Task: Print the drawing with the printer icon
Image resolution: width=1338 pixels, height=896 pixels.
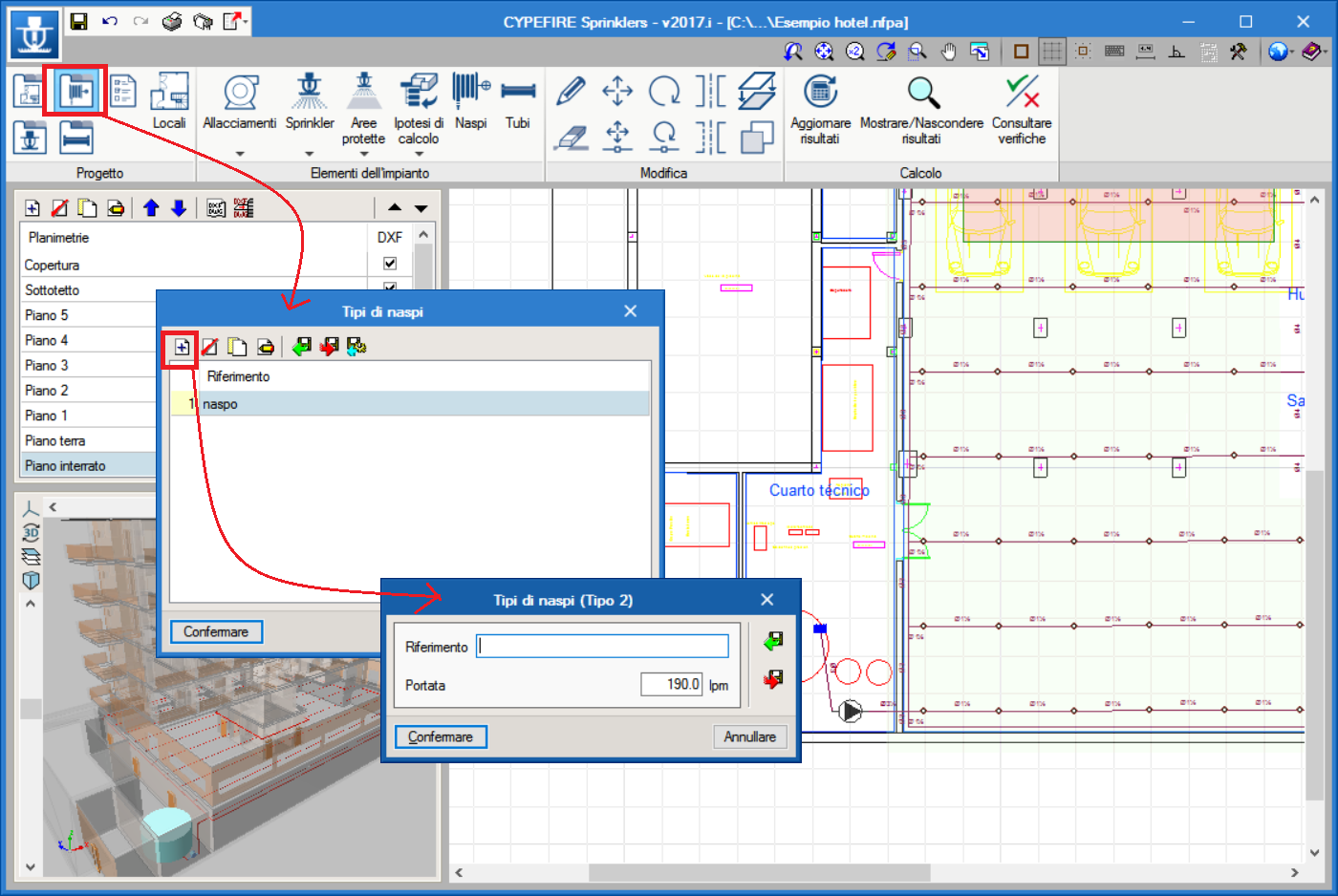Action: tap(172, 21)
